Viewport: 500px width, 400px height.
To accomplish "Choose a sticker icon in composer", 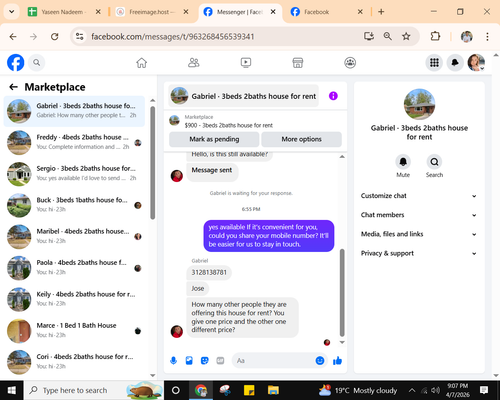I will [x=205, y=360].
